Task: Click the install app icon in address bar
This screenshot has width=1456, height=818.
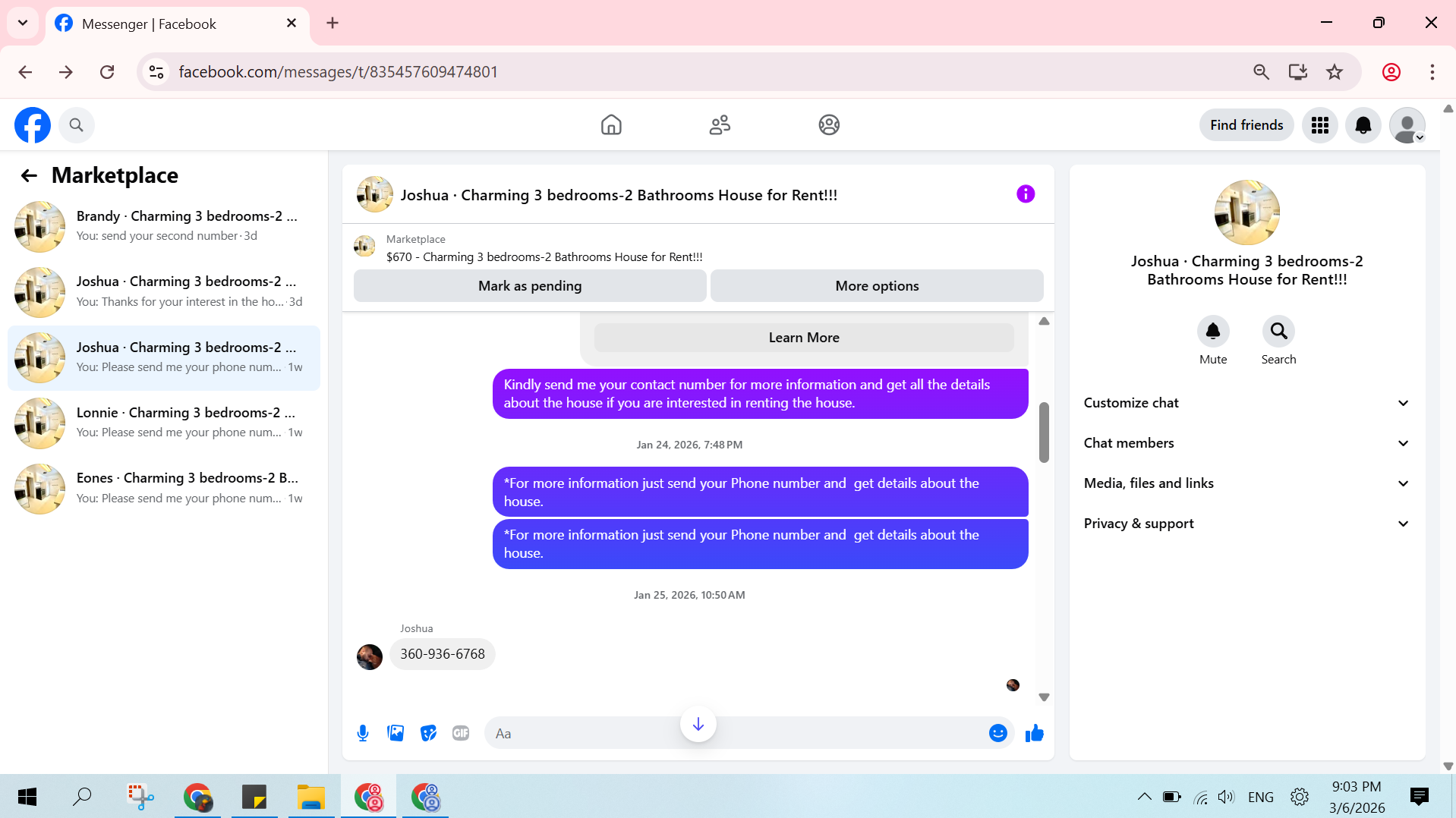Action: [x=1298, y=72]
